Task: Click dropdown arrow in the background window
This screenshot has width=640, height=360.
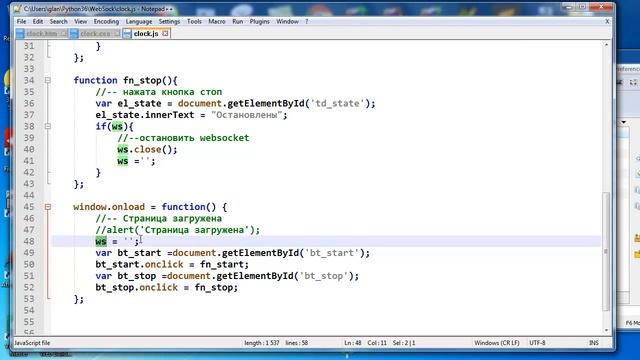Action: (624, 122)
